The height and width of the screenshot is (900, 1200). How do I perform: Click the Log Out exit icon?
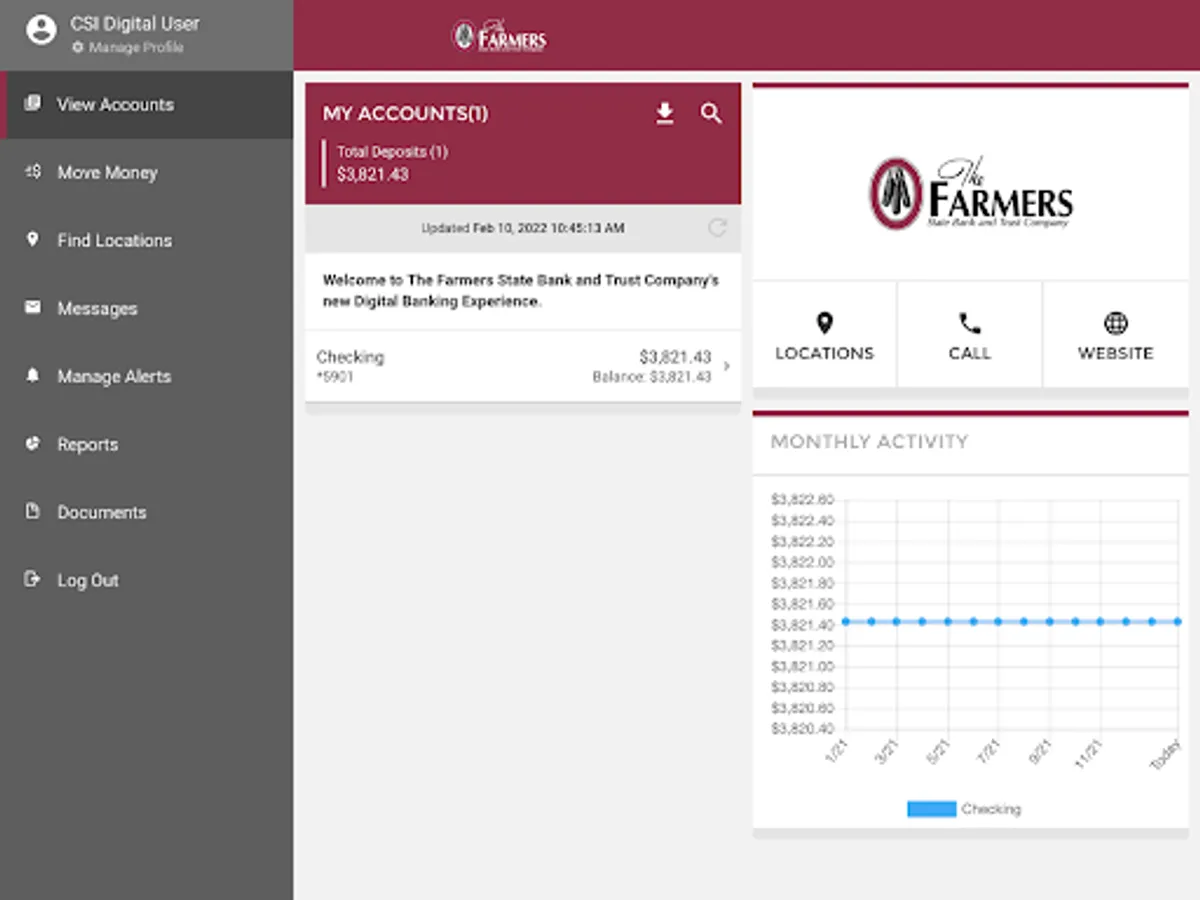33,579
